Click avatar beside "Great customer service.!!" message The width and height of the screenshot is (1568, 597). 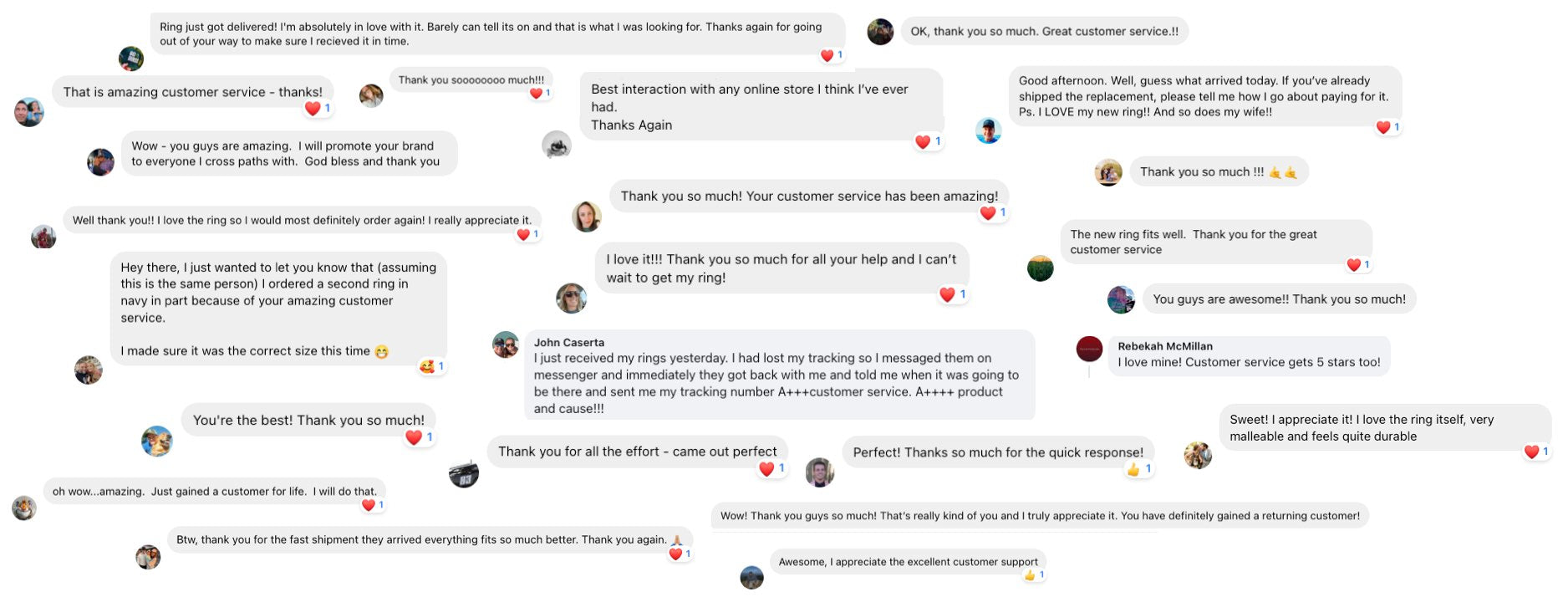click(x=880, y=32)
